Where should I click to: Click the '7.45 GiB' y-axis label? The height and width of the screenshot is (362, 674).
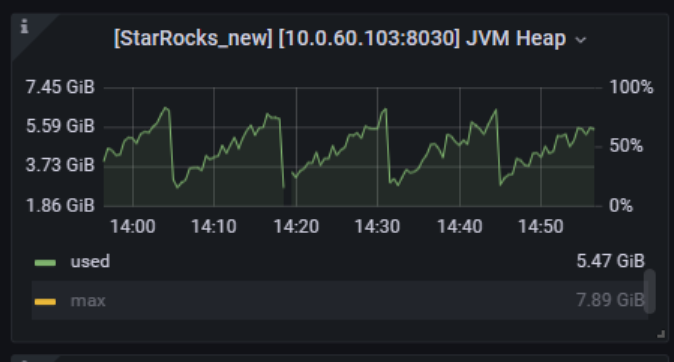[60, 87]
